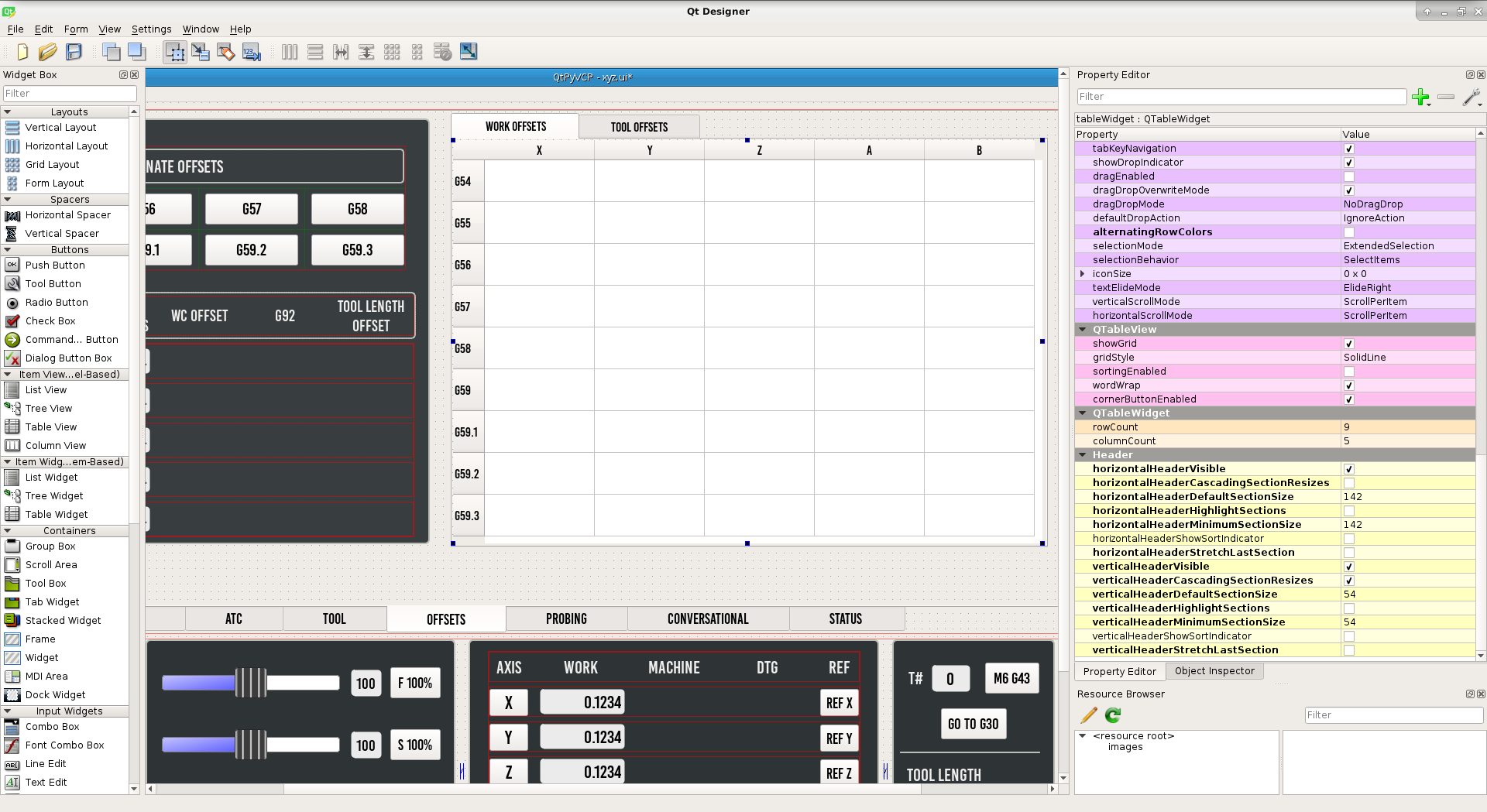This screenshot has width=1487, height=812.
Task: Switch to Edit Buddies mode
Action: 226,52
